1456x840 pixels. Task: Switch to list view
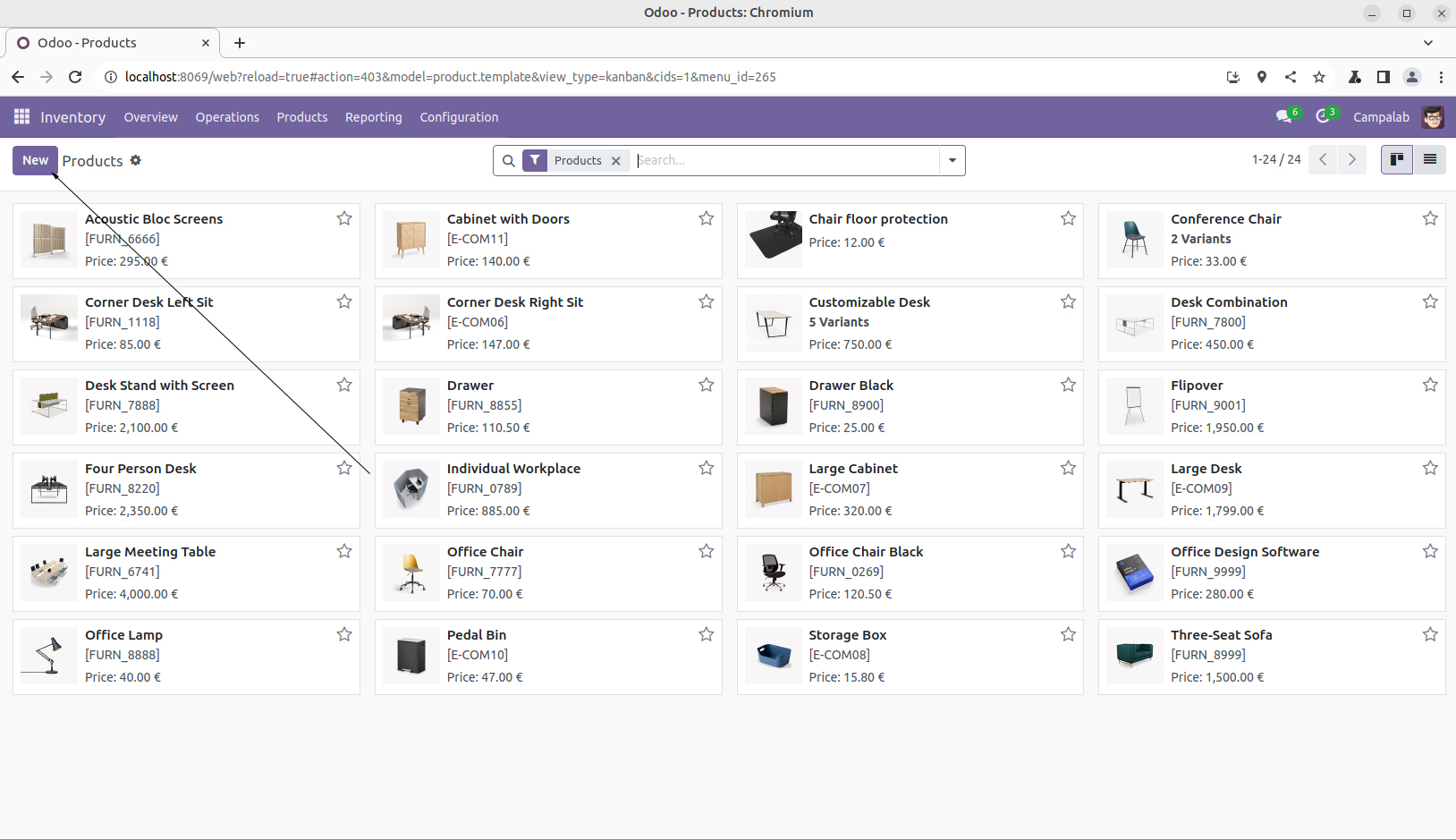pyautogui.click(x=1429, y=160)
